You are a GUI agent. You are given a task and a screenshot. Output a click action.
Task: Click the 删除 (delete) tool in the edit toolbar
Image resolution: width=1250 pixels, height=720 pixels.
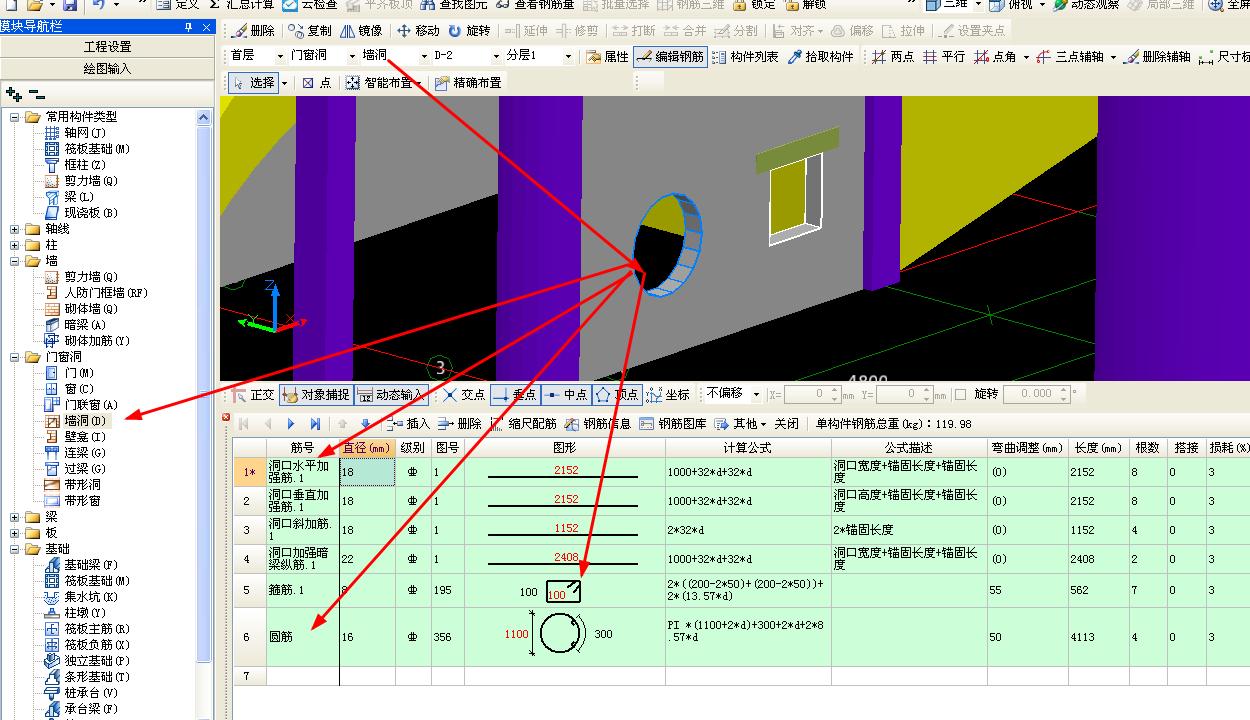pos(253,31)
